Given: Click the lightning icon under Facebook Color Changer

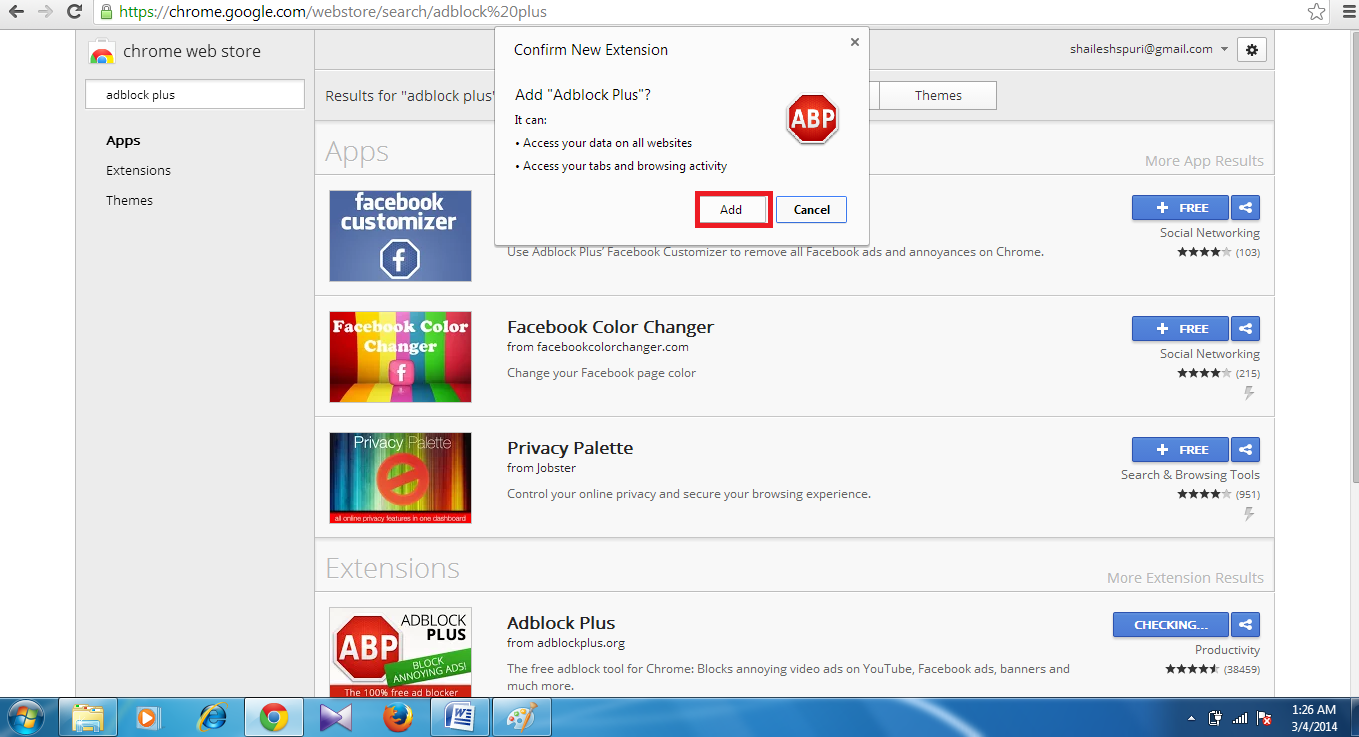Looking at the screenshot, I should coord(1249,393).
